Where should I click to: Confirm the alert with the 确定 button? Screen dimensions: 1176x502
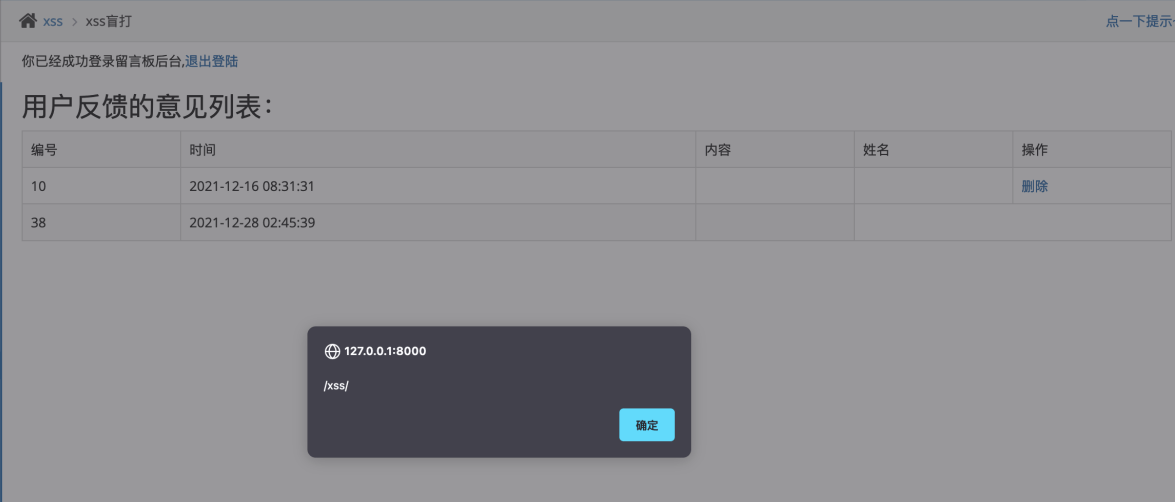646,425
